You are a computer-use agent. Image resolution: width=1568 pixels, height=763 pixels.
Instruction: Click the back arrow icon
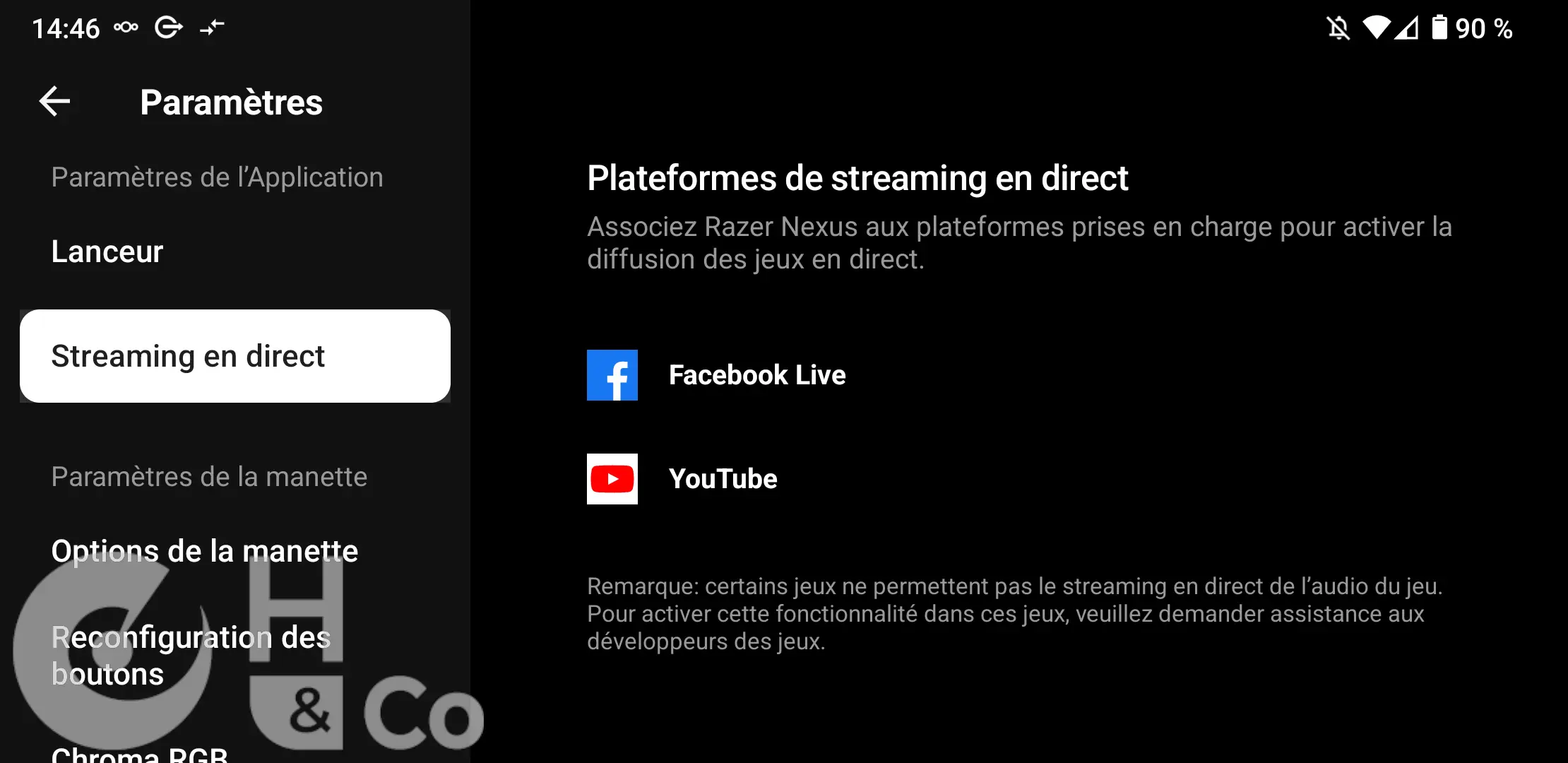[x=55, y=101]
